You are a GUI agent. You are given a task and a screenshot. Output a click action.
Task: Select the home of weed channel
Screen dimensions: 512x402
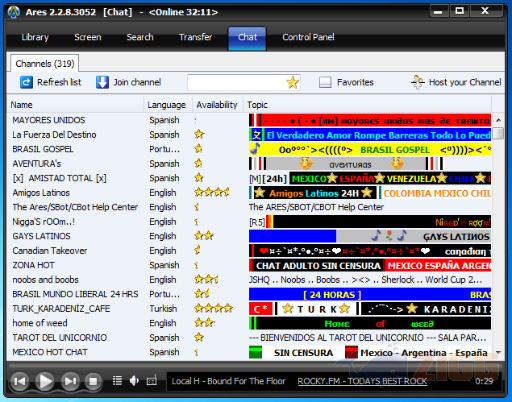[40, 323]
